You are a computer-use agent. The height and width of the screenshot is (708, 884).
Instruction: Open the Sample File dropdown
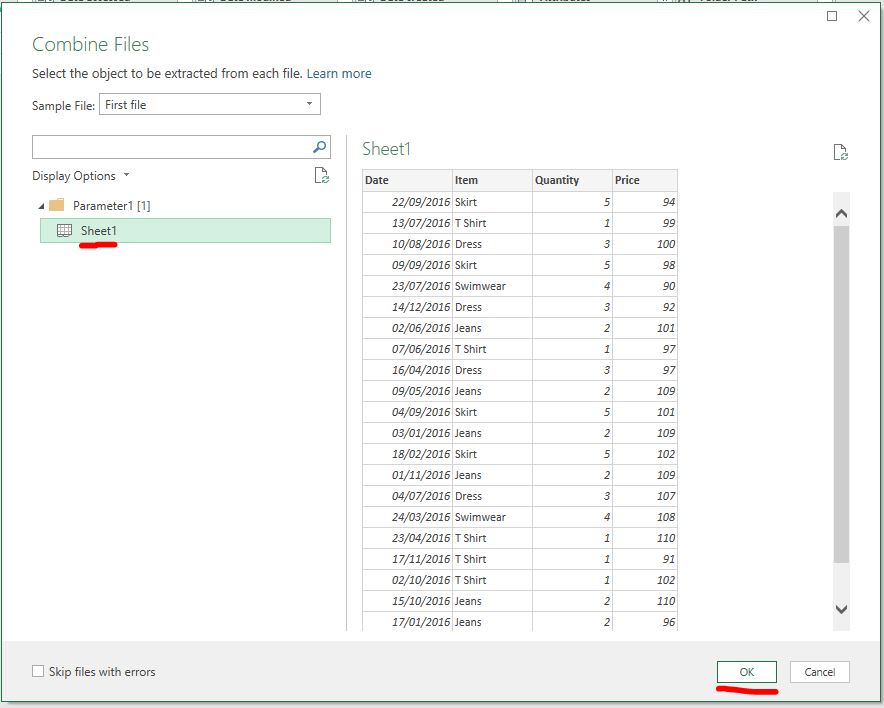click(309, 104)
